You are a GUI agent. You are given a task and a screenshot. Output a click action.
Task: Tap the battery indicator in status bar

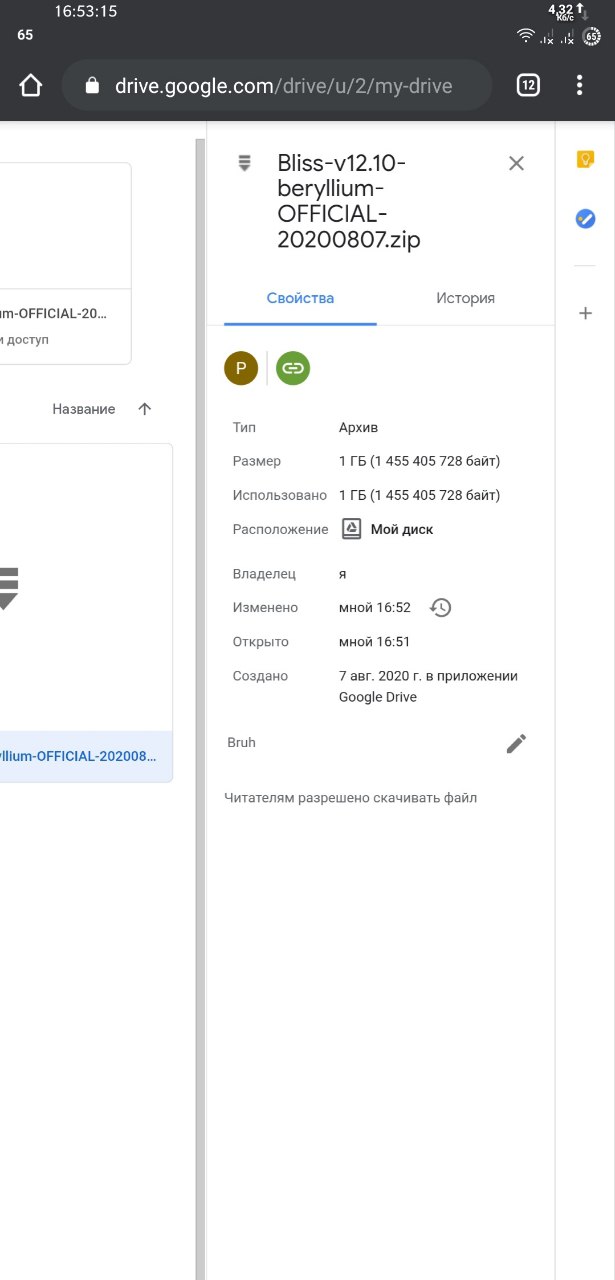point(592,36)
